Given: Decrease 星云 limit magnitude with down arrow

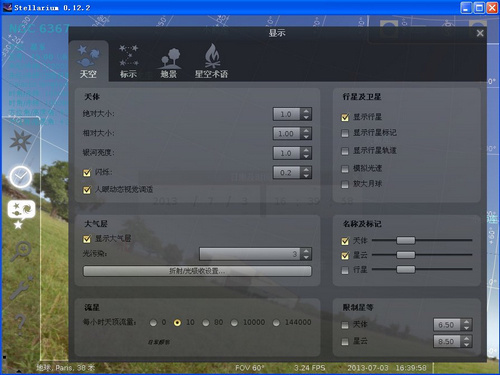Looking at the screenshot, I should click(x=466, y=344).
